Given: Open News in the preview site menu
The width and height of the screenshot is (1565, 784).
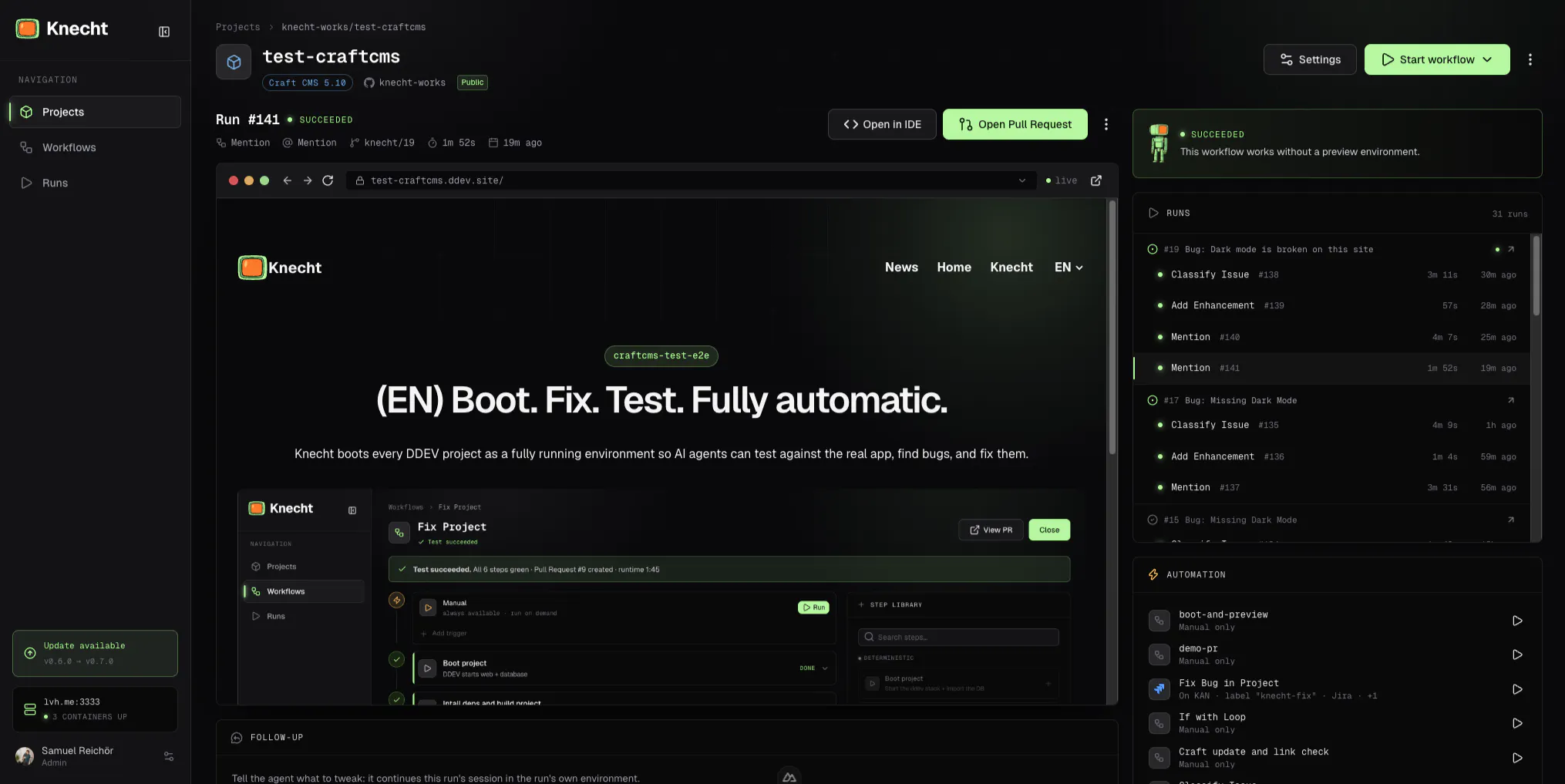Looking at the screenshot, I should pyautogui.click(x=901, y=268).
